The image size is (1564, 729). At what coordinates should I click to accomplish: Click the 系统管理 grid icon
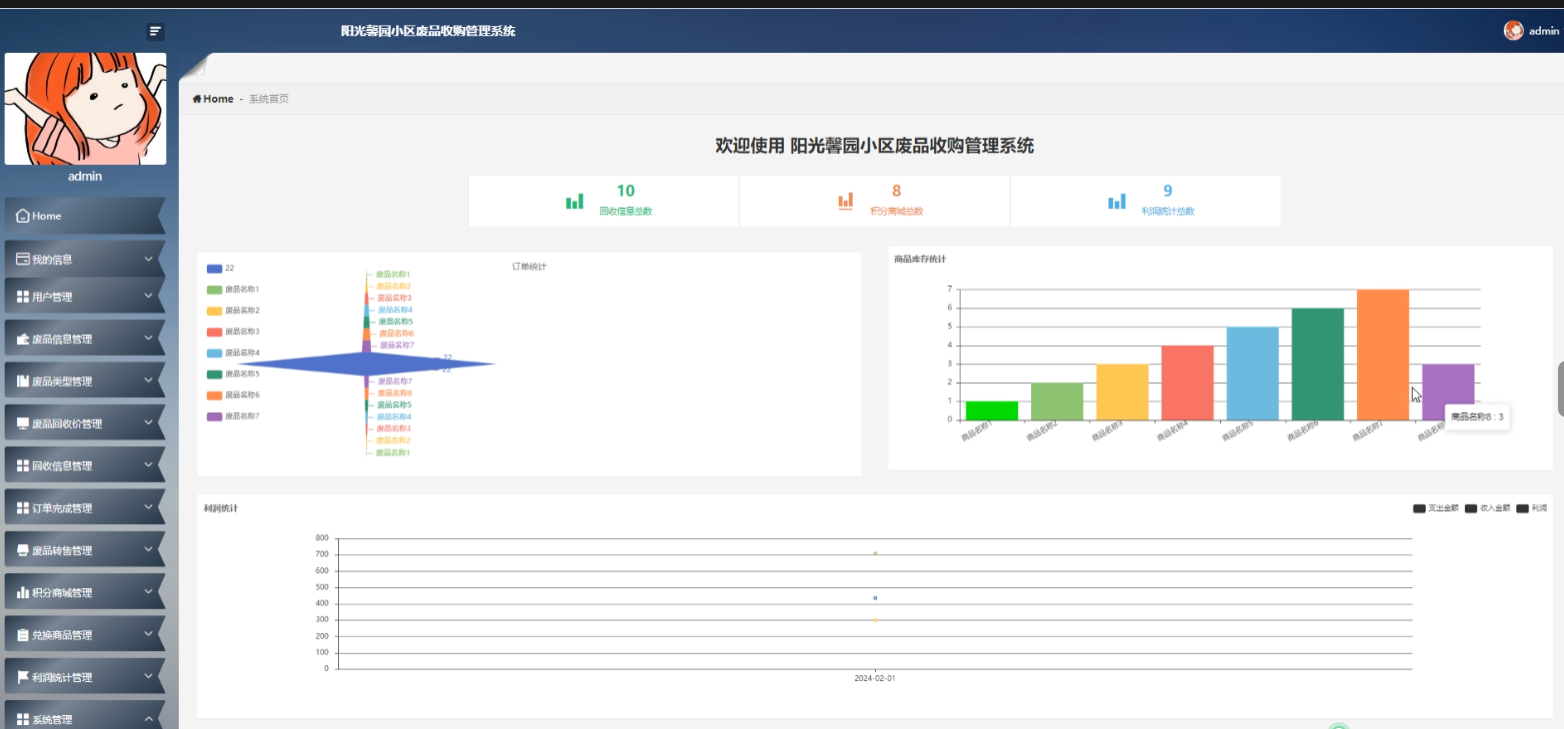pos(23,719)
